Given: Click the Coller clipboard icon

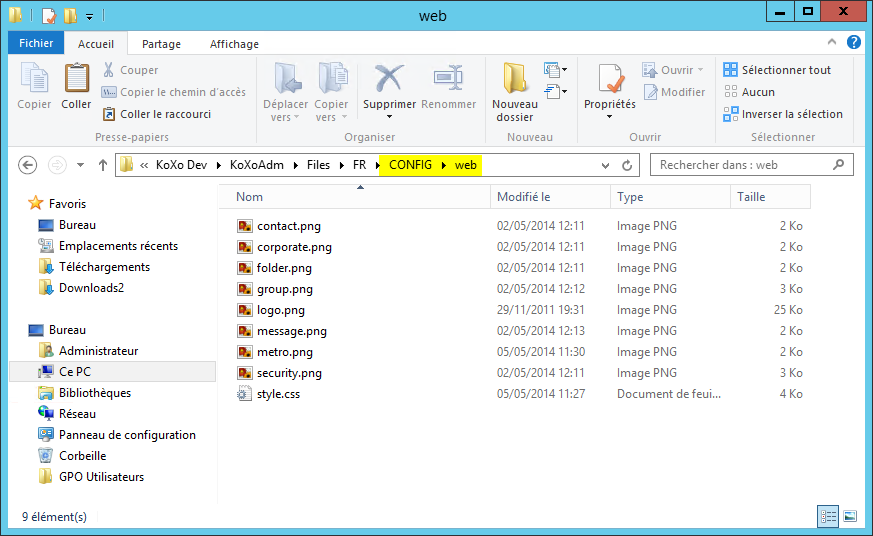Looking at the screenshot, I should [x=76, y=78].
